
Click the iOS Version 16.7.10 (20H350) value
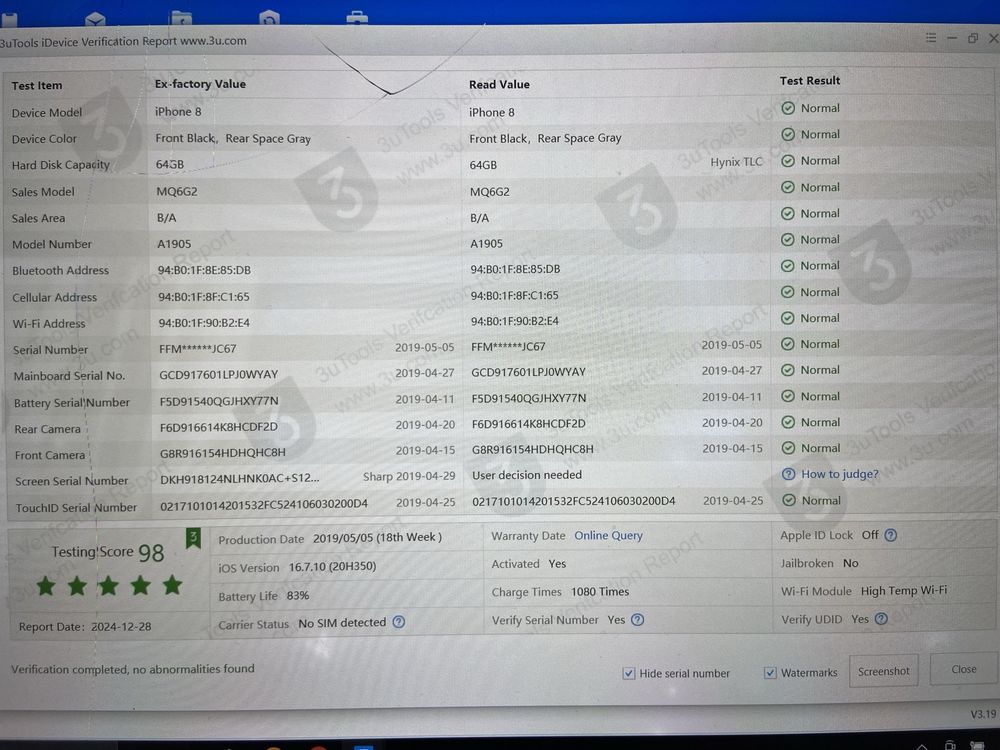pyautogui.click(x=332, y=566)
